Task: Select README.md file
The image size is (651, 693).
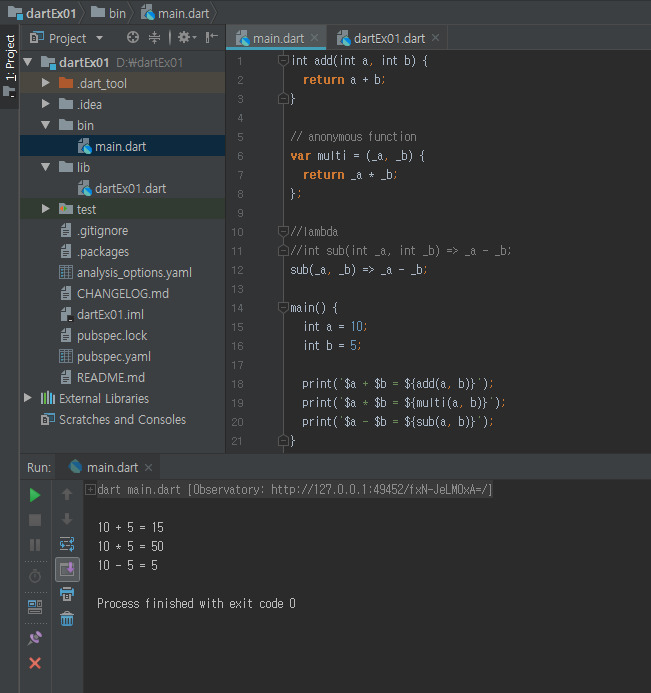Action: (x=122, y=377)
